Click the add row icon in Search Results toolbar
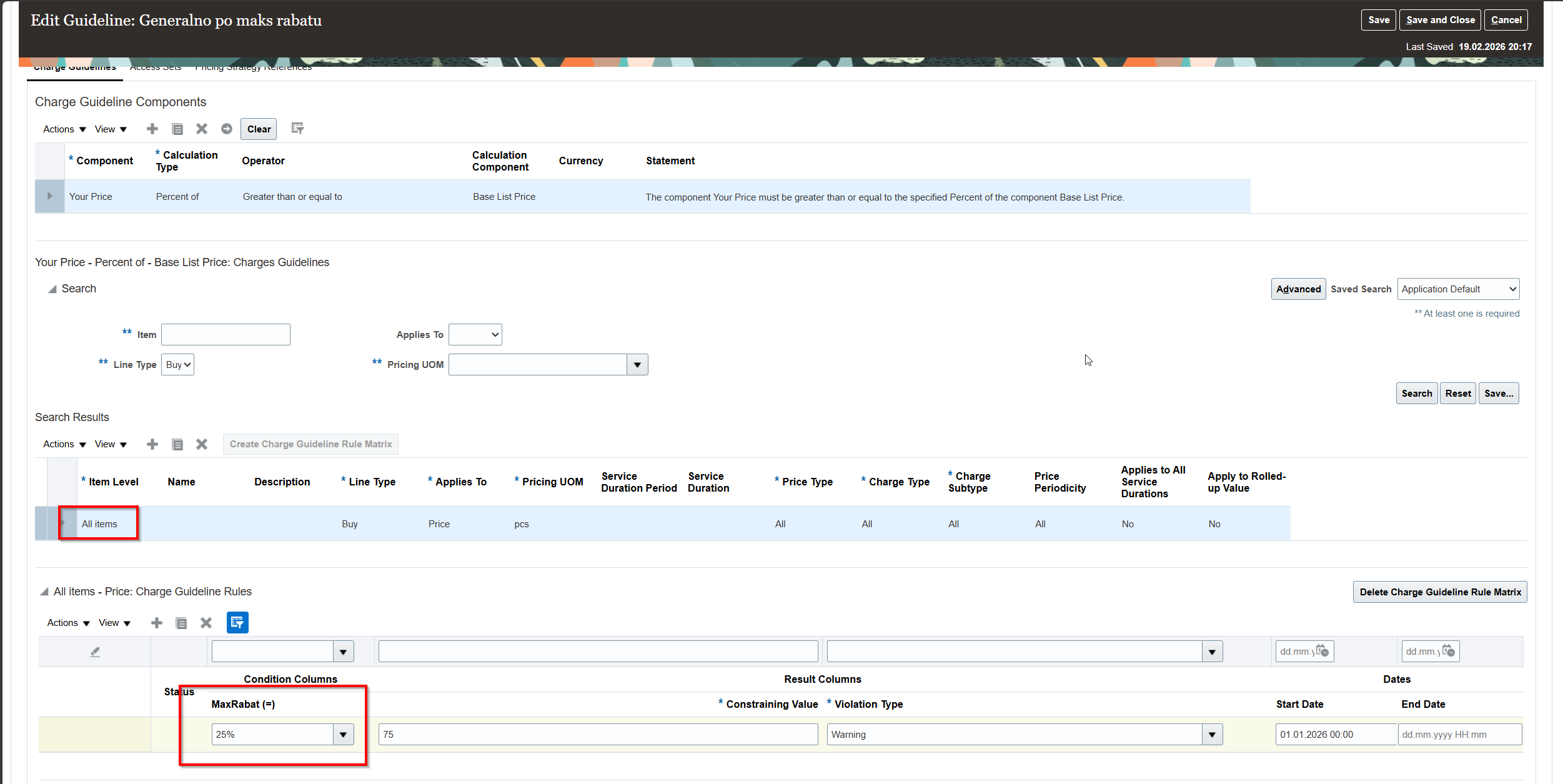 tap(152, 444)
